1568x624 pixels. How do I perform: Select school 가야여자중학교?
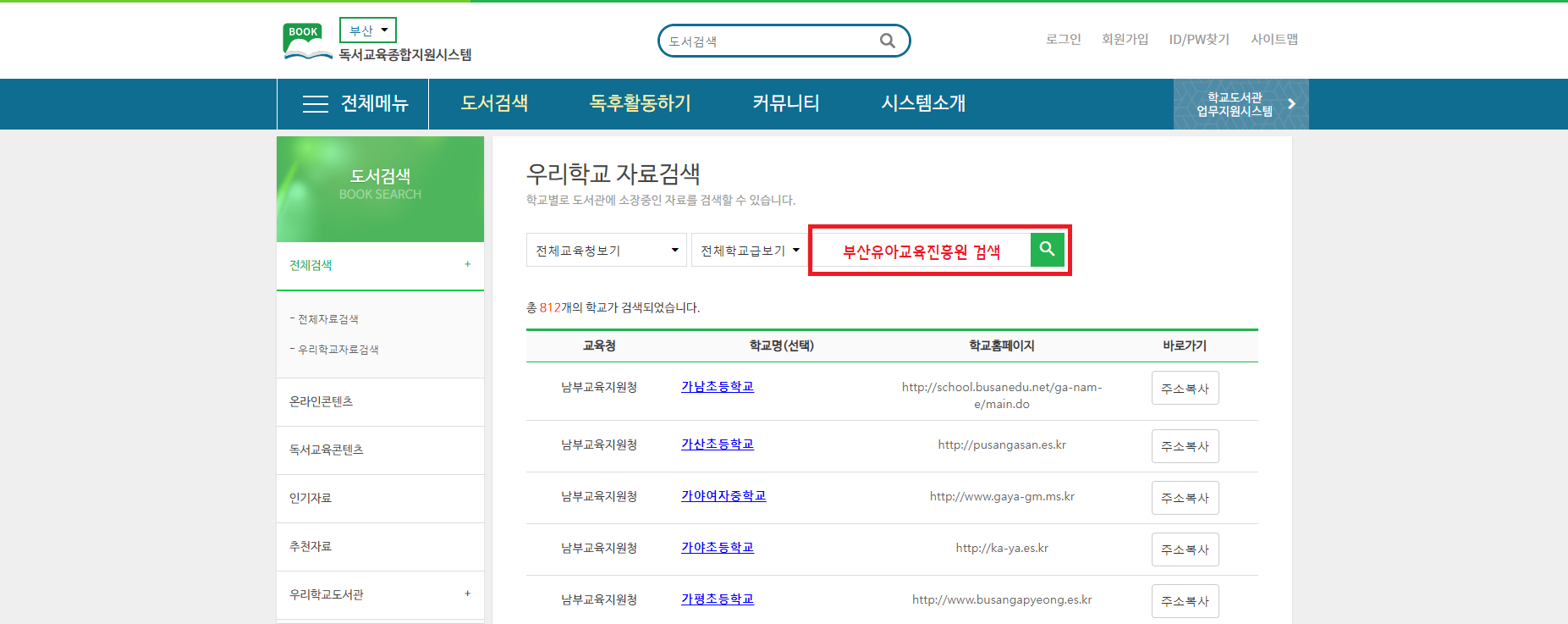(723, 495)
